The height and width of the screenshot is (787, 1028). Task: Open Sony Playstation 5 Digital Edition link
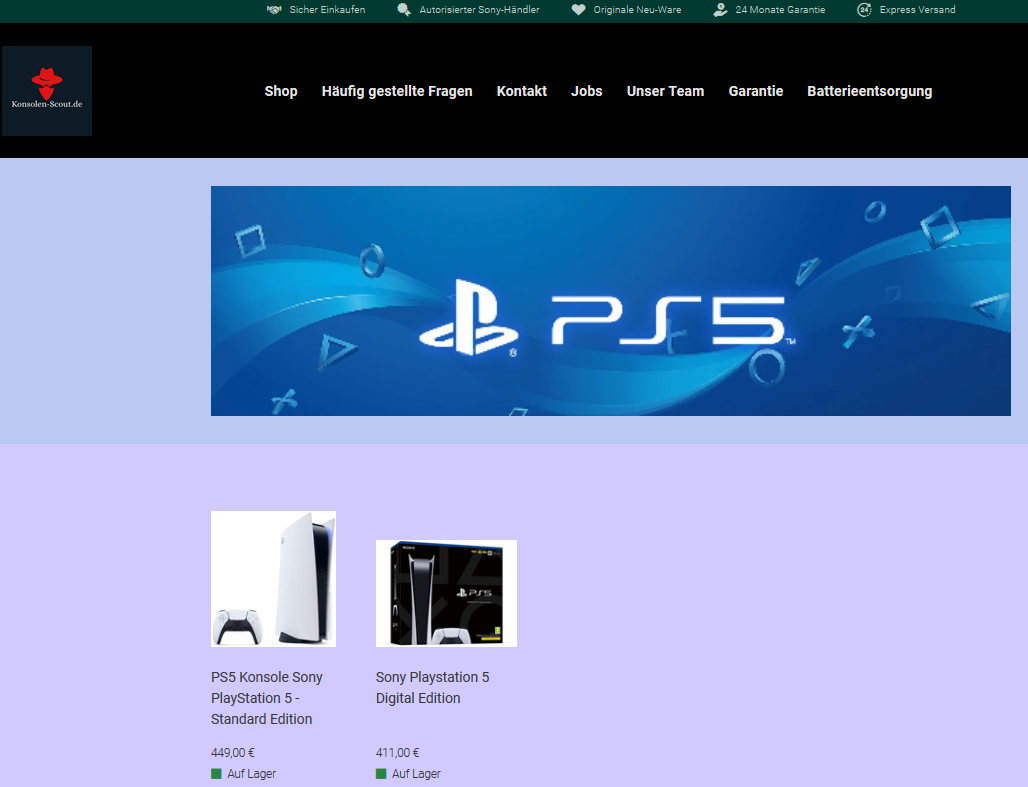coord(433,687)
